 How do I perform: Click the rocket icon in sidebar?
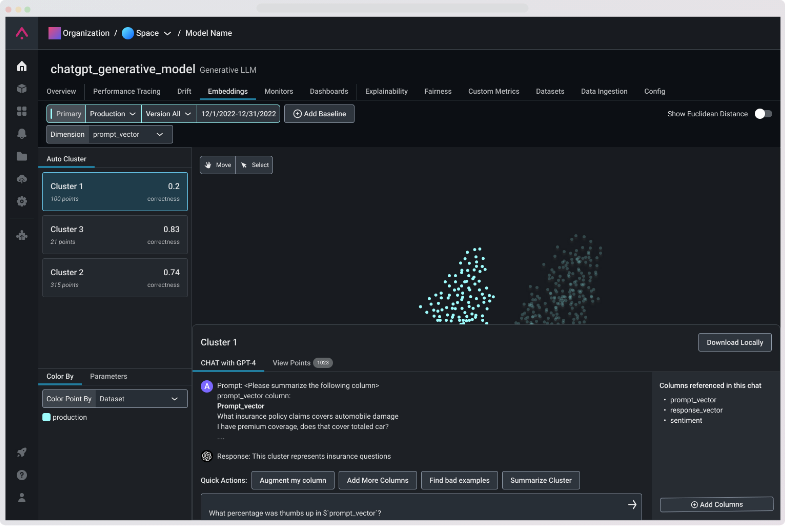(x=22, y=452)
